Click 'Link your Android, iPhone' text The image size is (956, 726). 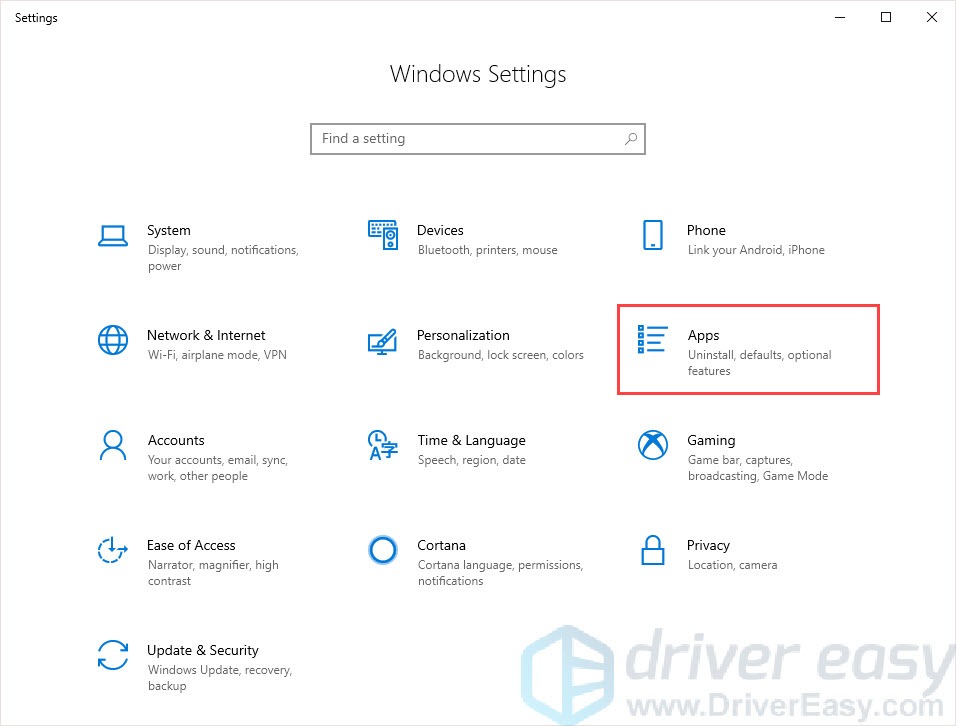(x=756, y=250)
